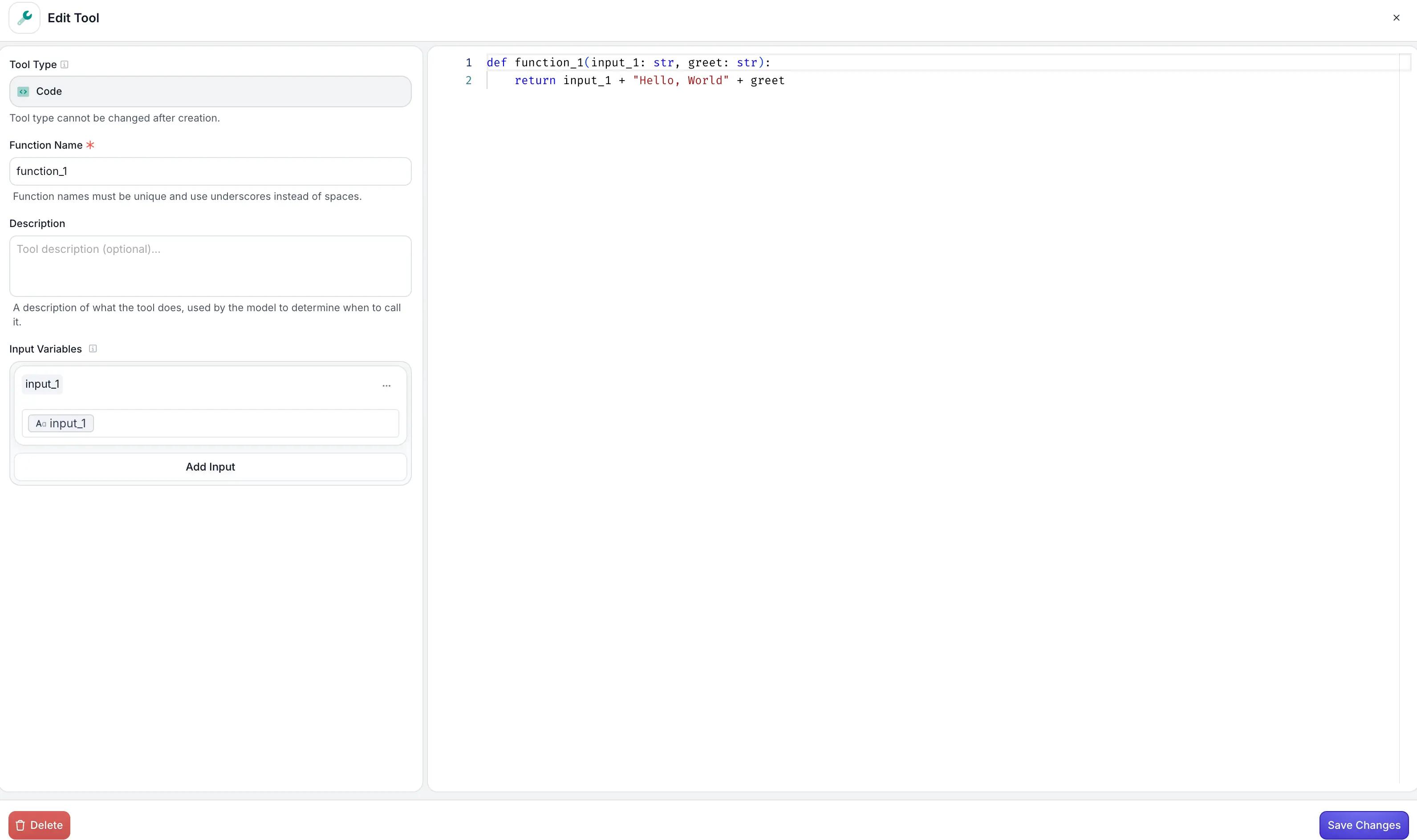Open the three-dot menu for input_1
Viewport: 1417px width, 840px height.
[x=386, y=386]
